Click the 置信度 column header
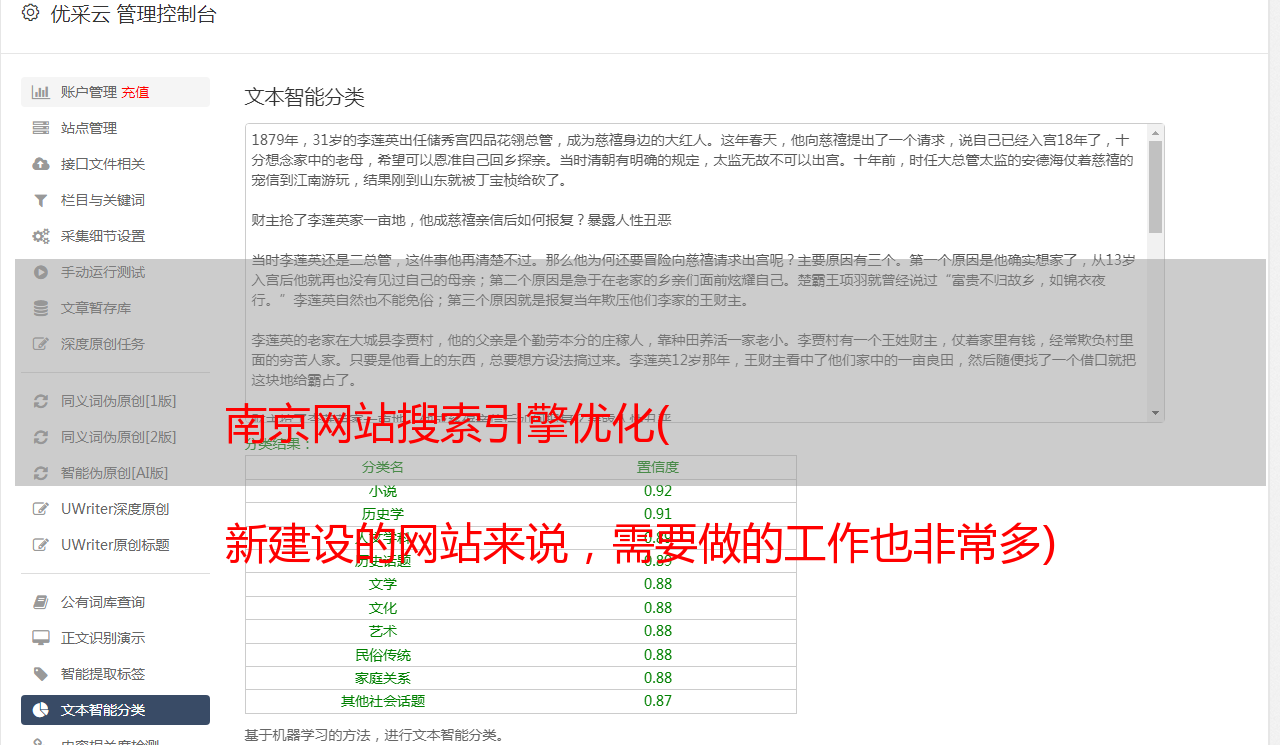Screen dimensions: 1280x745 (x=658, y=467)
